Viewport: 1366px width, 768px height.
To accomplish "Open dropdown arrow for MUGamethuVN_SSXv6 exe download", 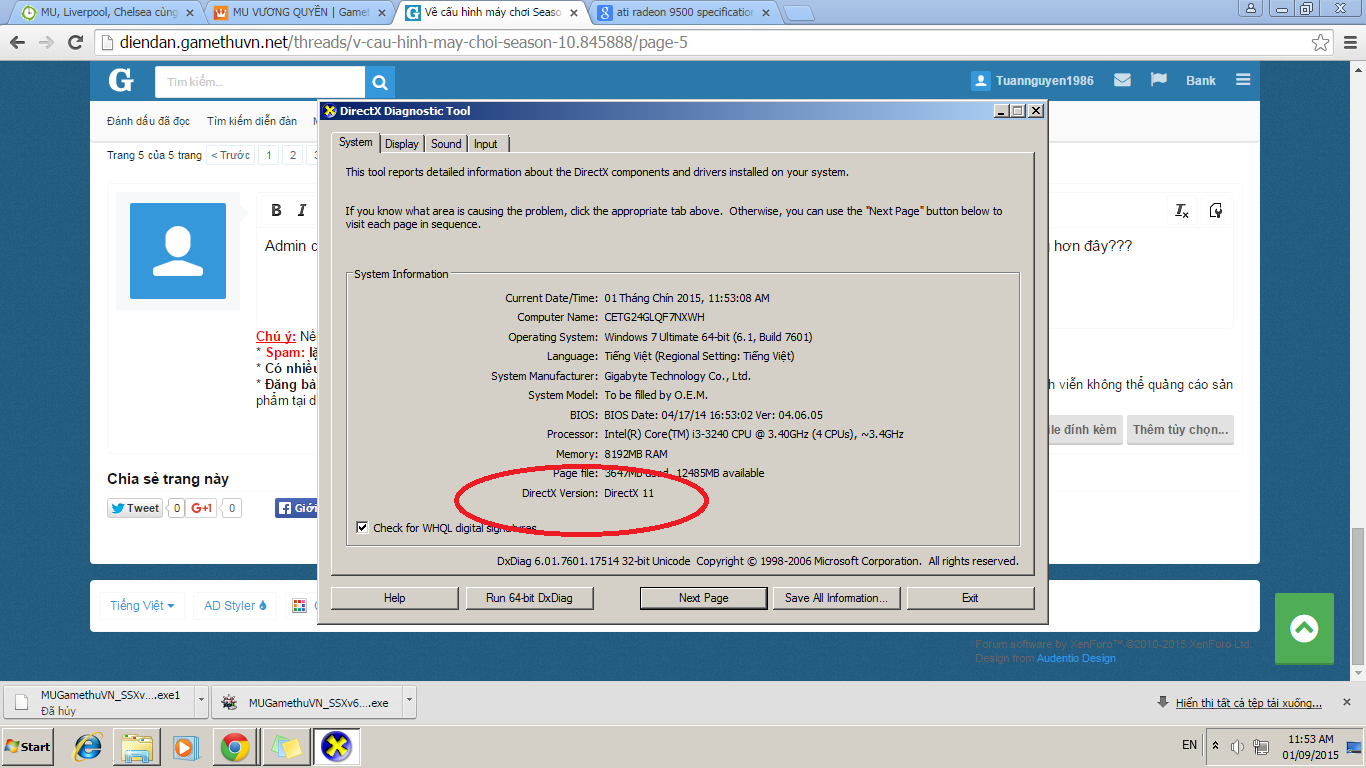I will [409, 702].
